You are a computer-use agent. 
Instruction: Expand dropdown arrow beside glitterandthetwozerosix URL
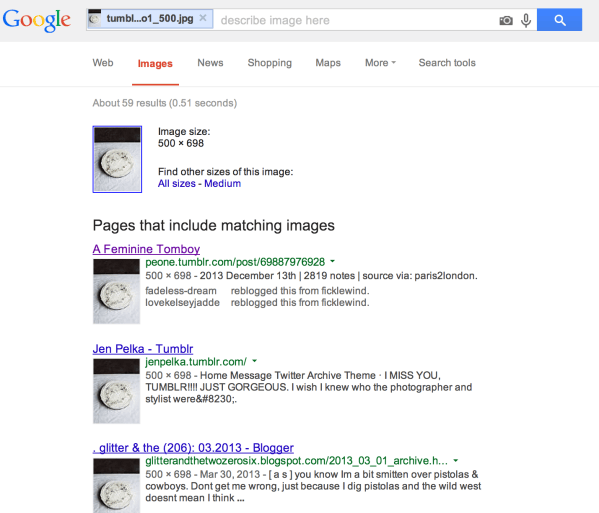click(x=455, y=460)
